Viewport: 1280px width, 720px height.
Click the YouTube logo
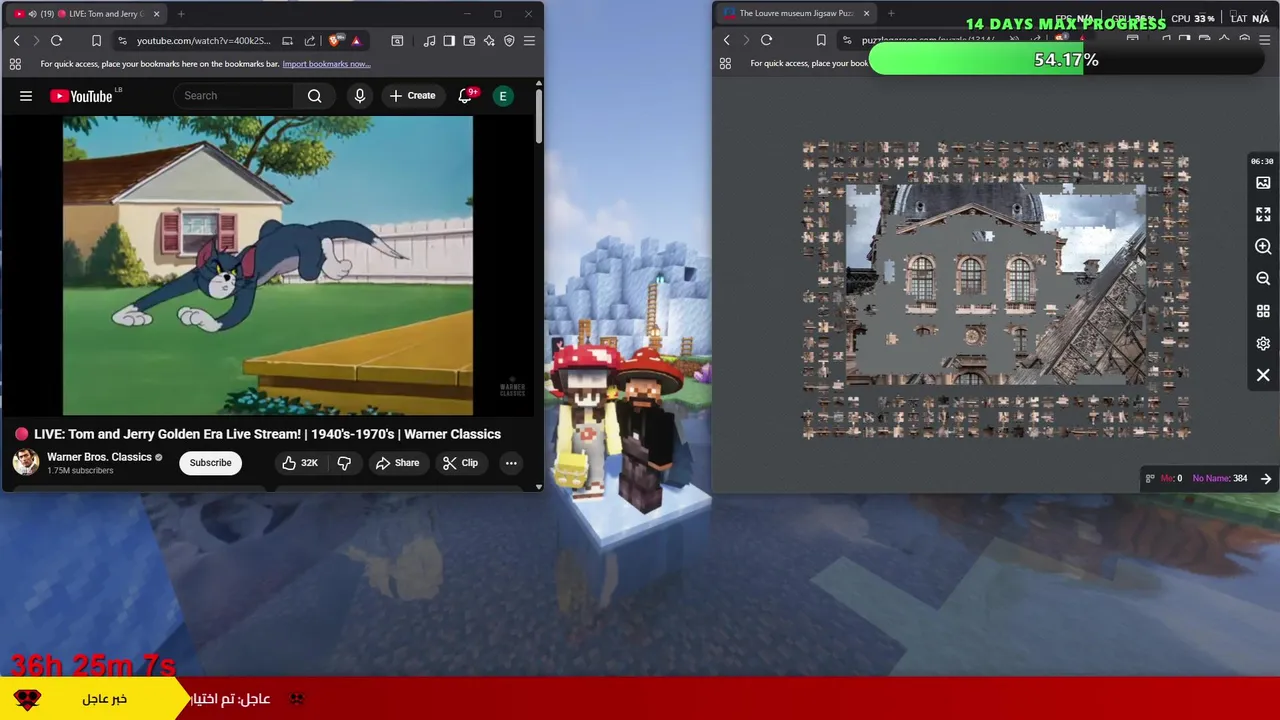point(82,96)
